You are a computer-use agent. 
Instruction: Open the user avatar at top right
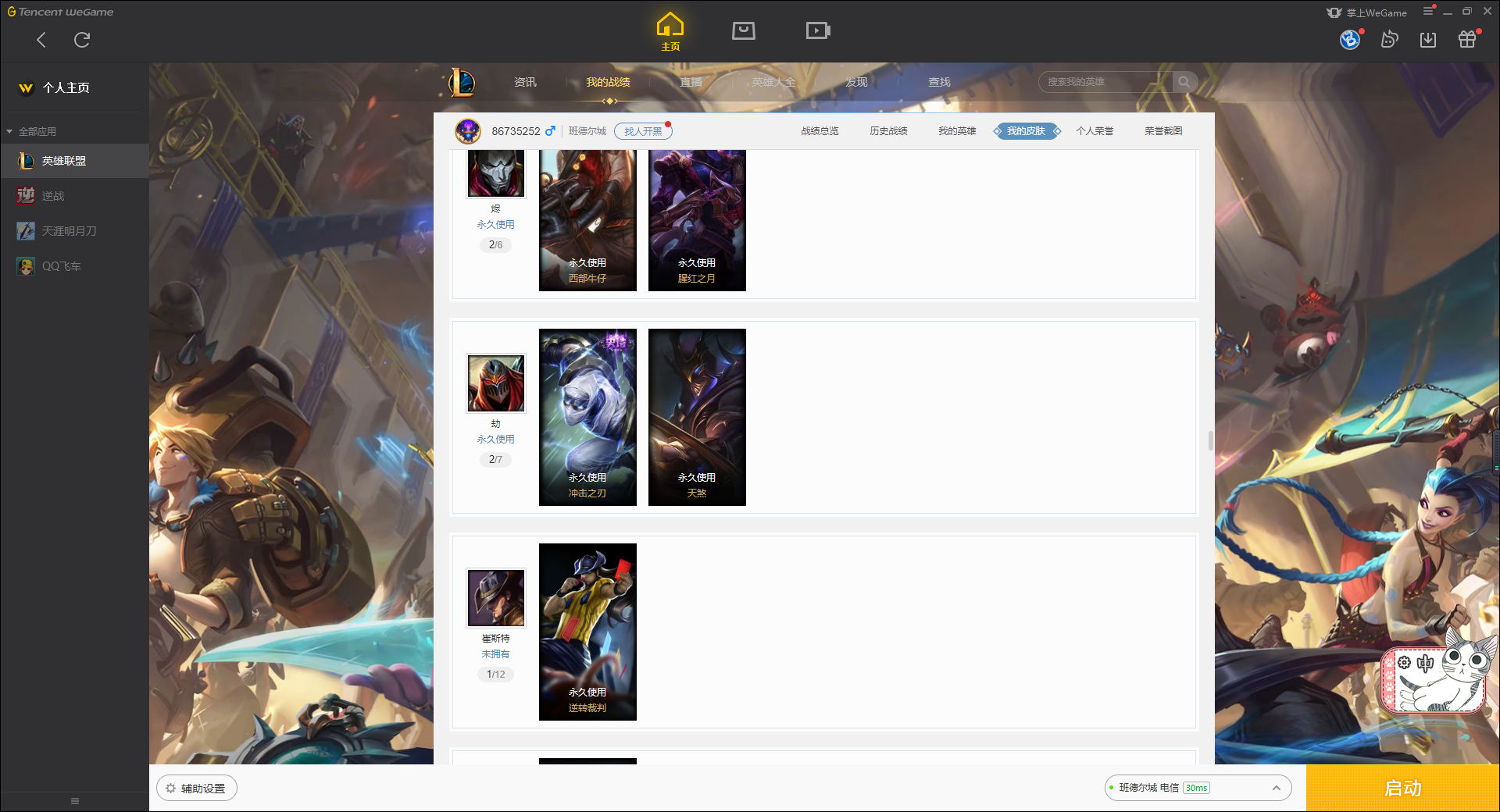click(1350, 39)
